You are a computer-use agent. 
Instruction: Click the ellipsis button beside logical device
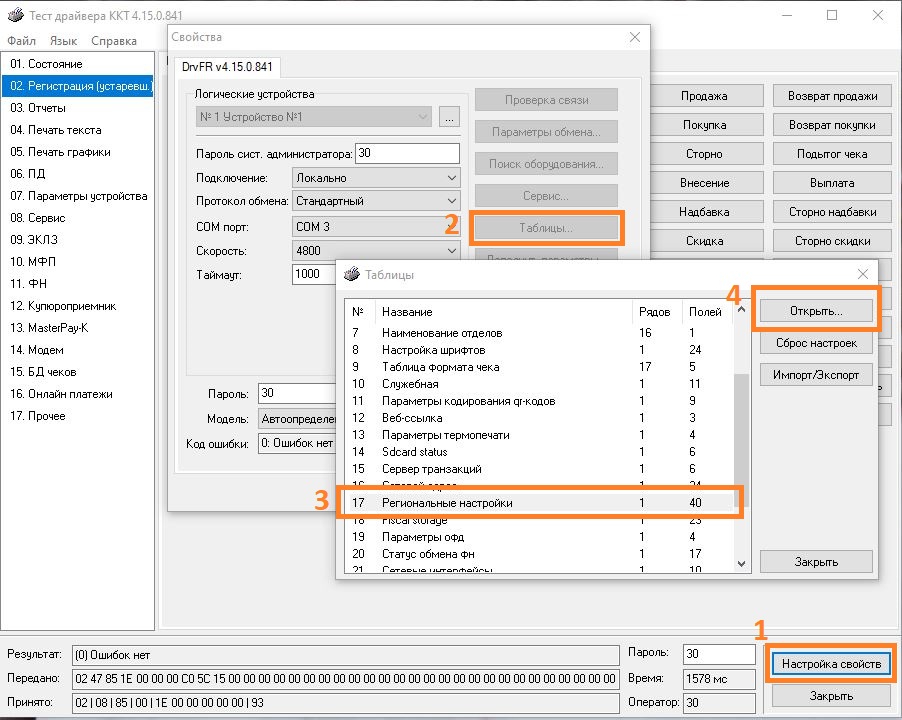(448, 117)
